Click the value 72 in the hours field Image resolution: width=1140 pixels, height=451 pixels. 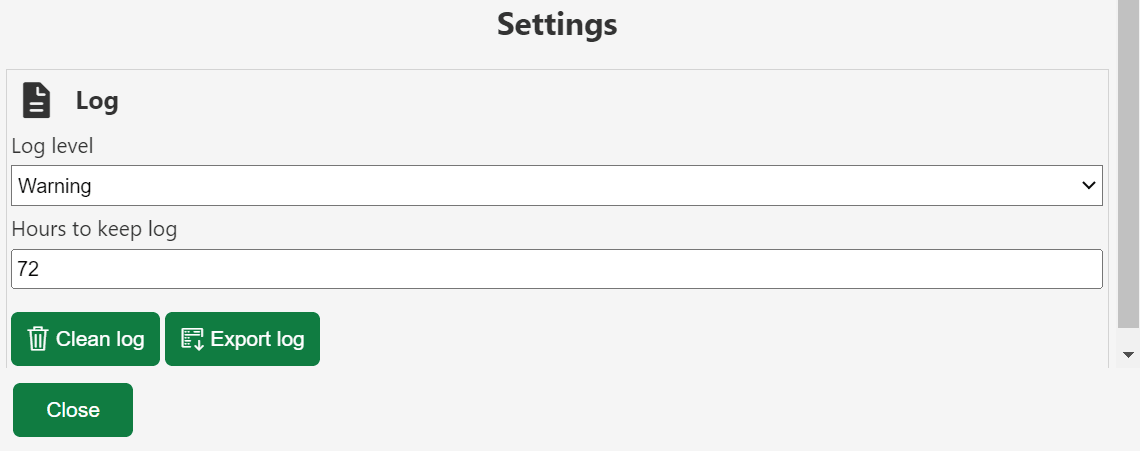click(x=29, y=269)
